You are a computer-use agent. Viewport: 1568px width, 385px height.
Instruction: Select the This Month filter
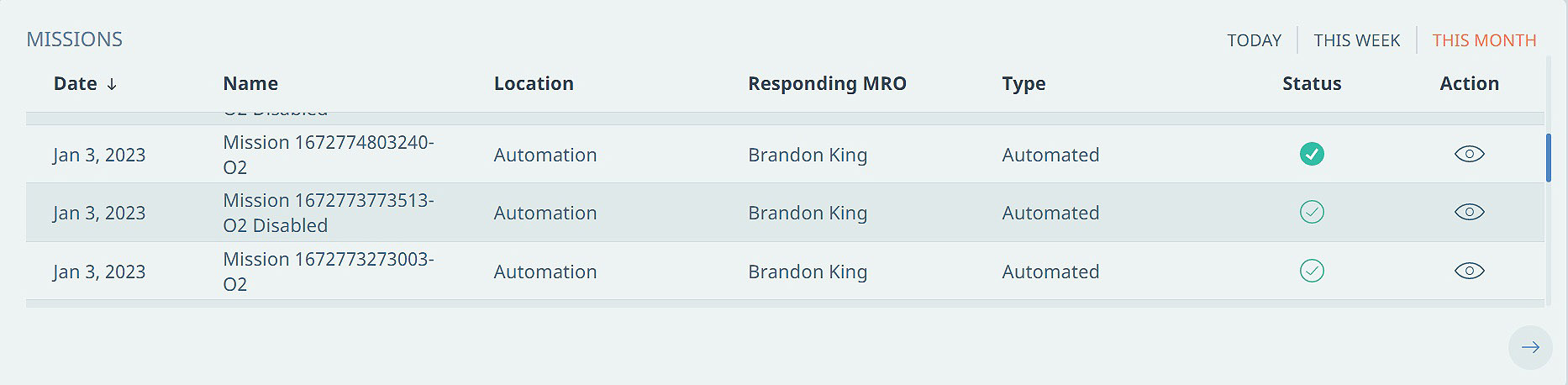point(1484,40)
